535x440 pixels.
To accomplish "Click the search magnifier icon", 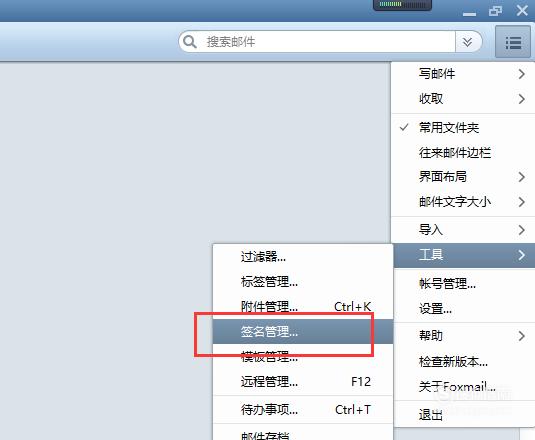I will point(190,42).
